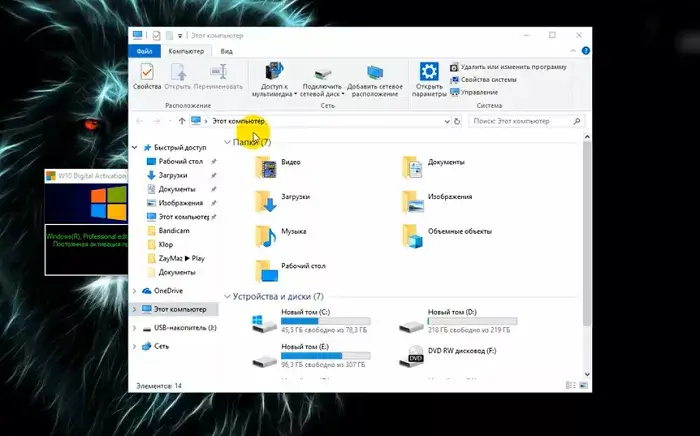Click Добавить сетевое расположение icon
The height and width of the screenshot is (436, 700).
click(x=375, y=73)
